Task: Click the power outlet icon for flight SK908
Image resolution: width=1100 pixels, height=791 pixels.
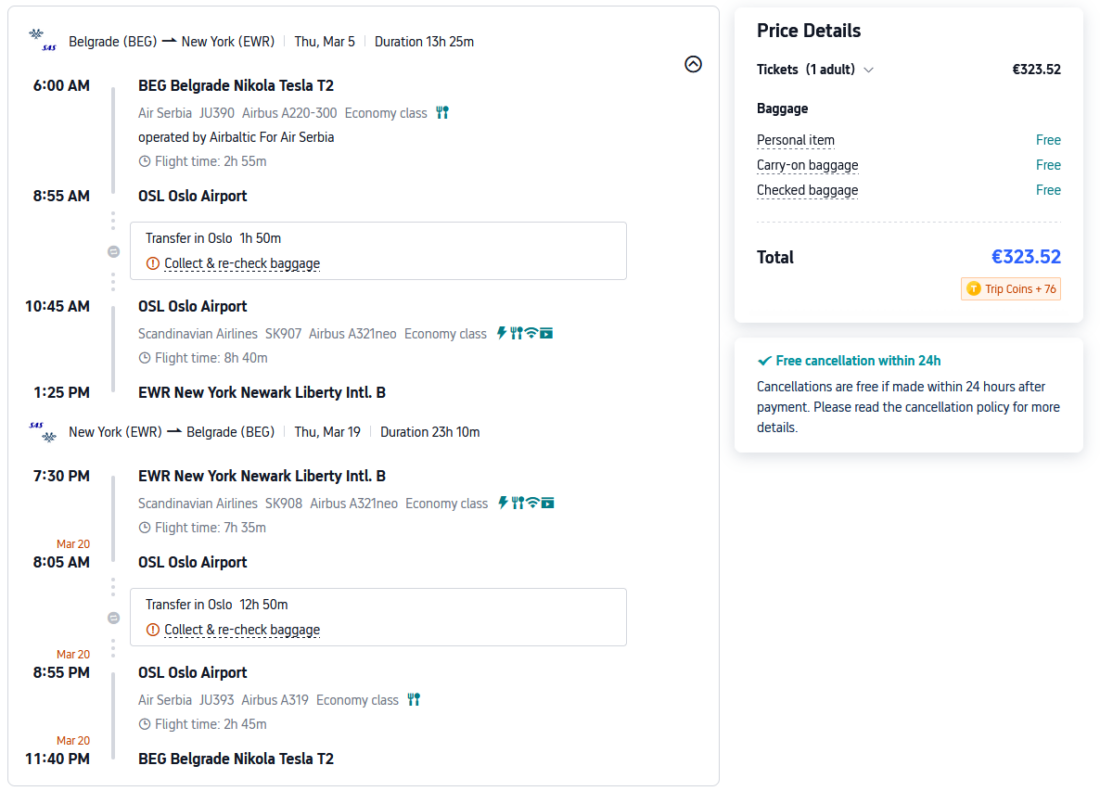Action: 503,503
